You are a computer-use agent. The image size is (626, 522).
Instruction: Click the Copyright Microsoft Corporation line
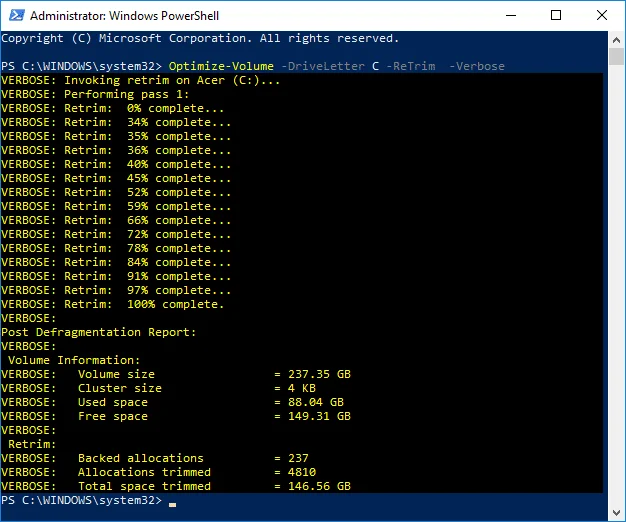(200, 38)
